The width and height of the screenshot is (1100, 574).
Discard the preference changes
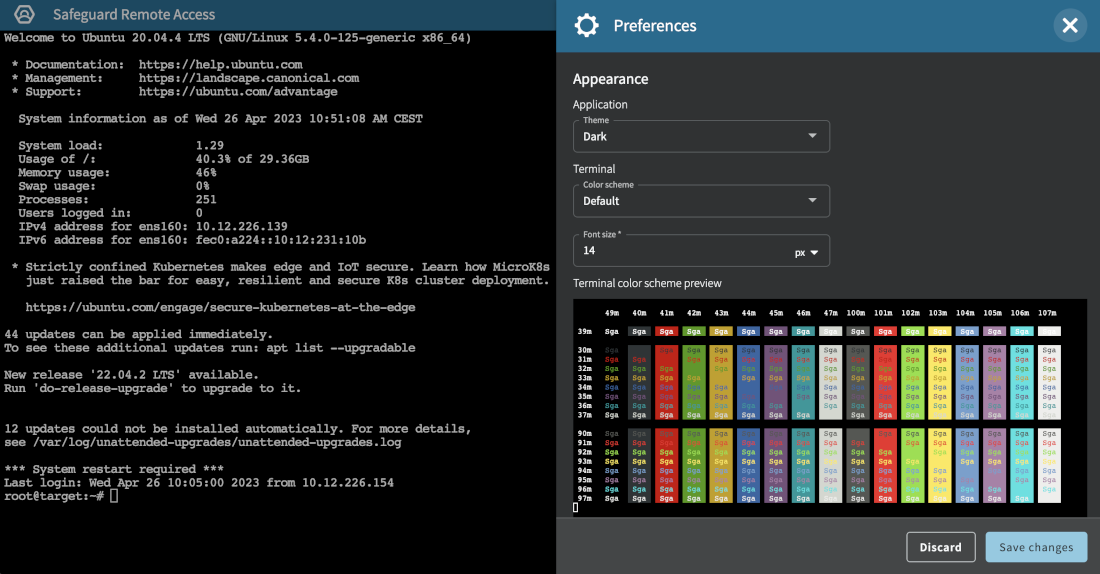point(940,547)
